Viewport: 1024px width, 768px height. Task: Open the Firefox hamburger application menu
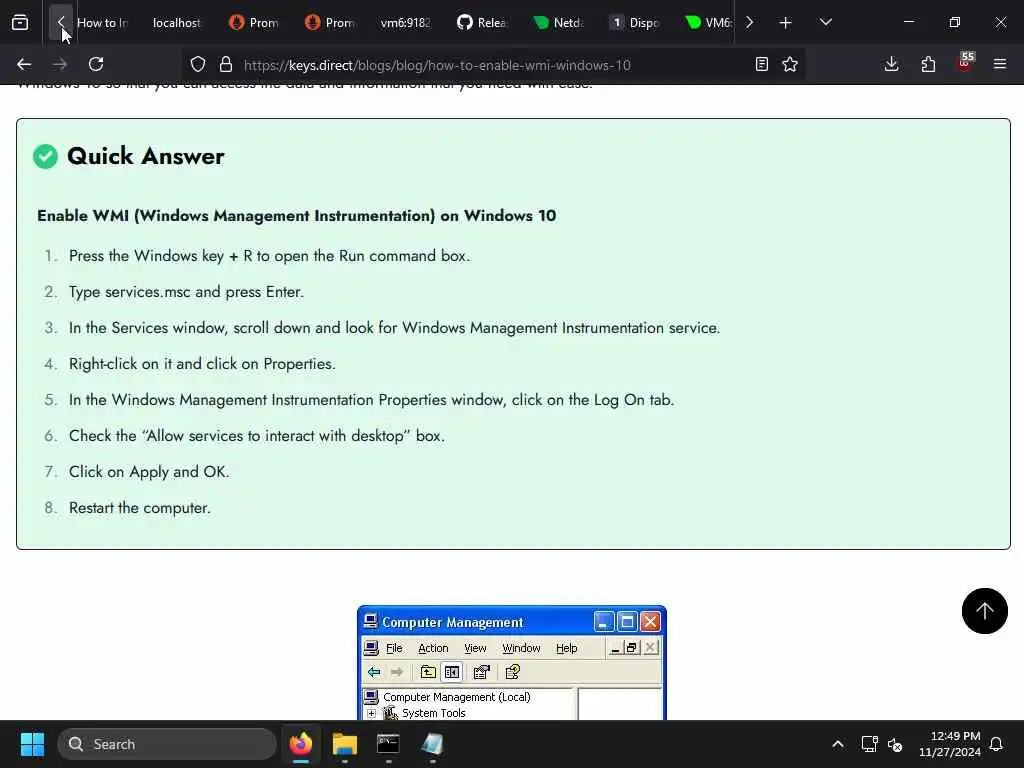click(x=1000, y=64)
